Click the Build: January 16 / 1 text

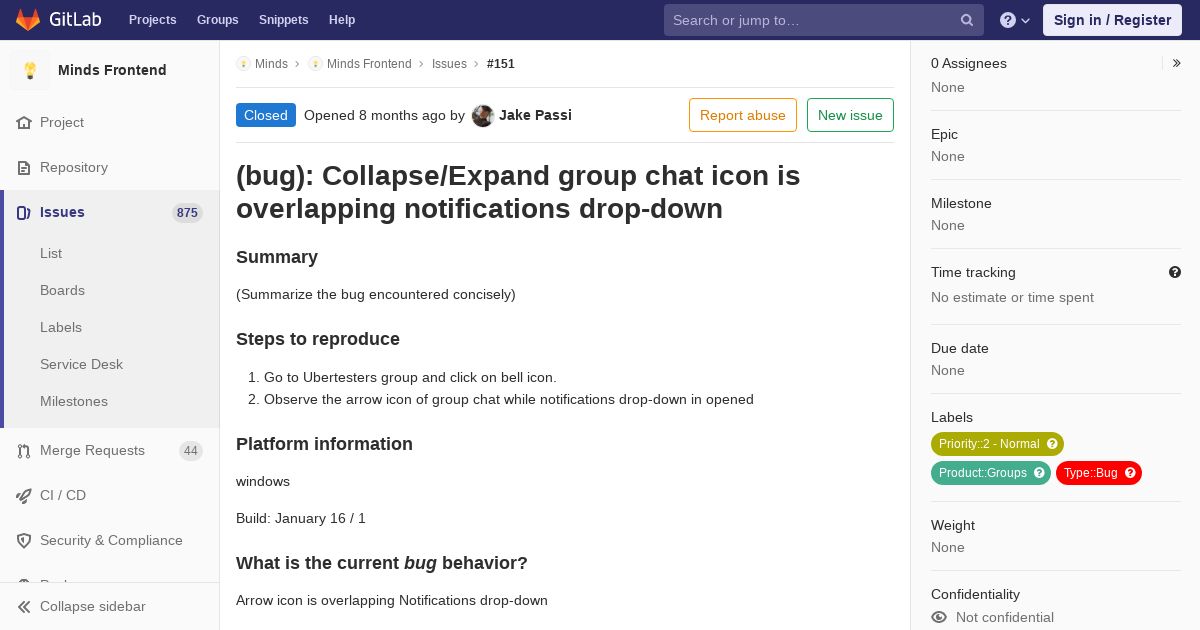pos(301,518)
